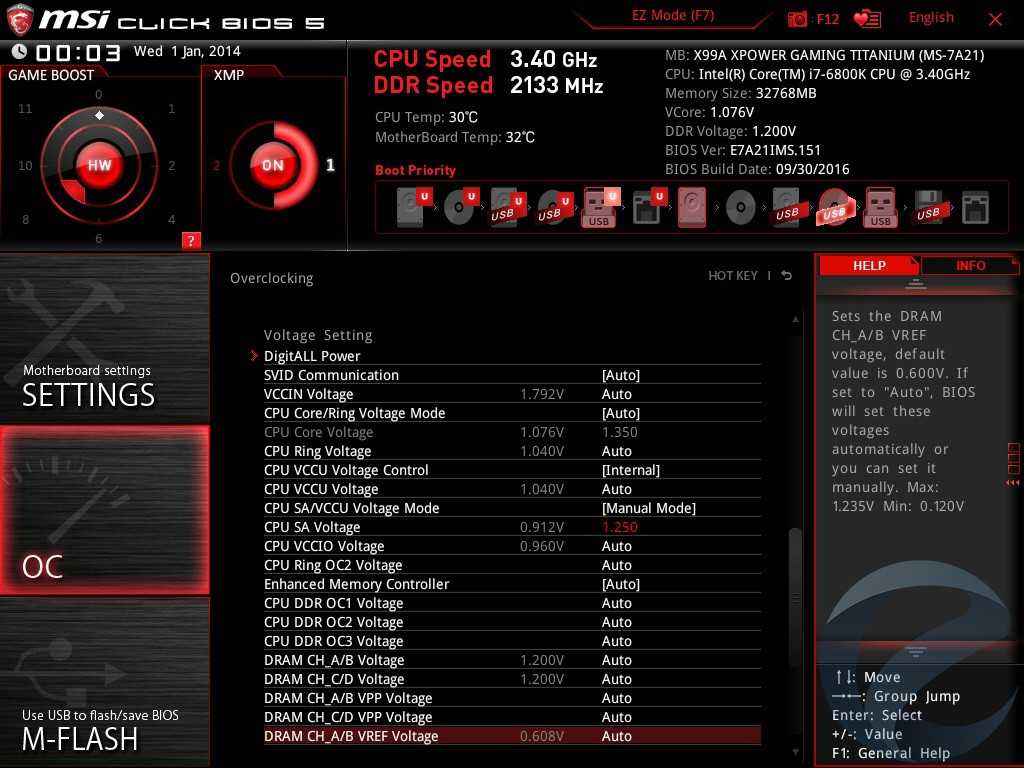Toggle the GAME BOOST HW knob
Viewport: 1024px width, 768px height.
point(99,166)
